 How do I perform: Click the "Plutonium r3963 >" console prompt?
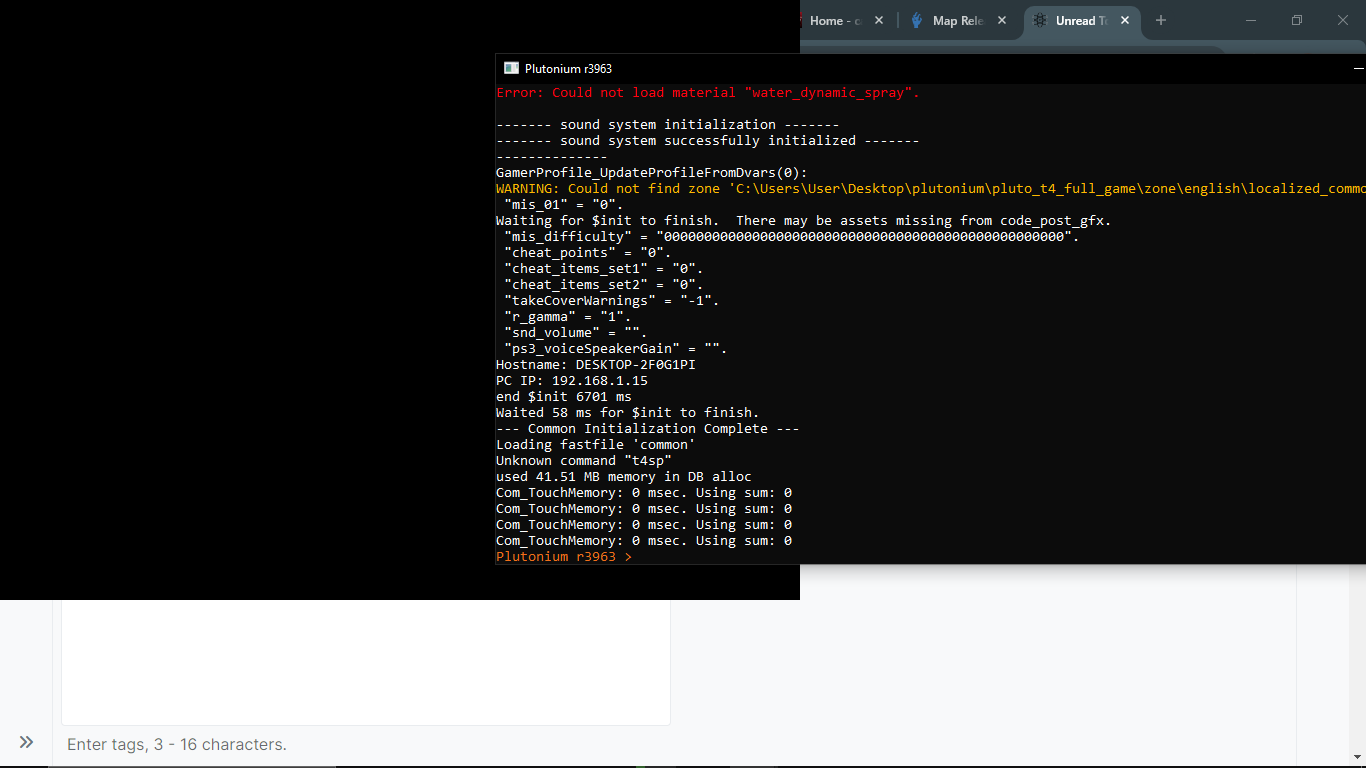pyautogui.click(x=564, y=557)
